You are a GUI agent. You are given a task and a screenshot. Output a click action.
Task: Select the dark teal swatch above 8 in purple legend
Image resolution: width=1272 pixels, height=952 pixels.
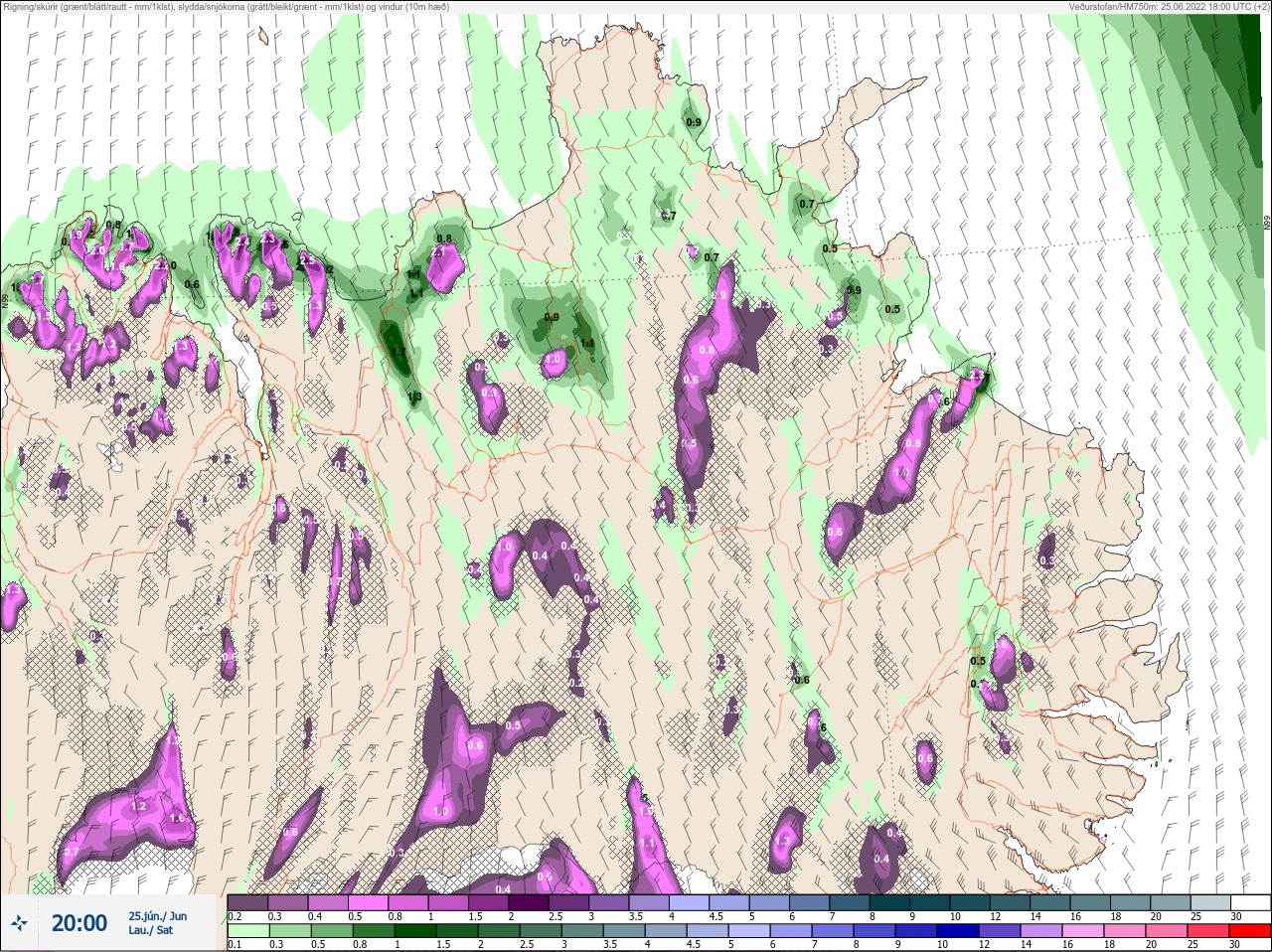coord(891,902)
